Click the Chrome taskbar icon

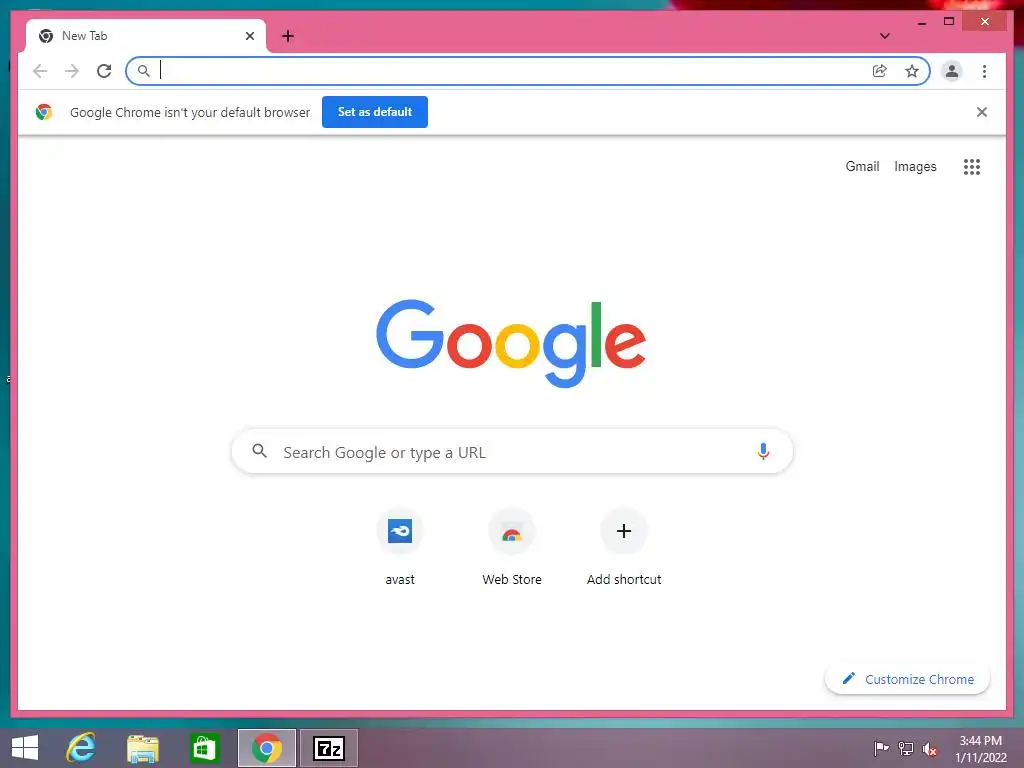point(266,748)
